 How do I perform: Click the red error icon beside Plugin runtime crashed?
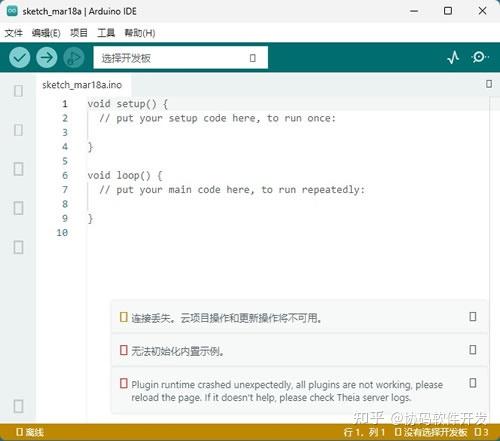pyautogui.click(x=124, y=383)
